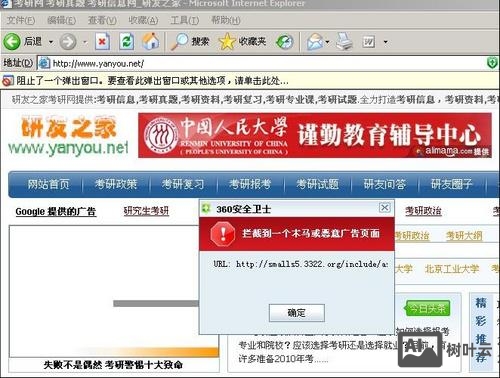The image size is (500, 378).
Task: Open the Back history dropdown arrow
Action: [x=51, y=42]
